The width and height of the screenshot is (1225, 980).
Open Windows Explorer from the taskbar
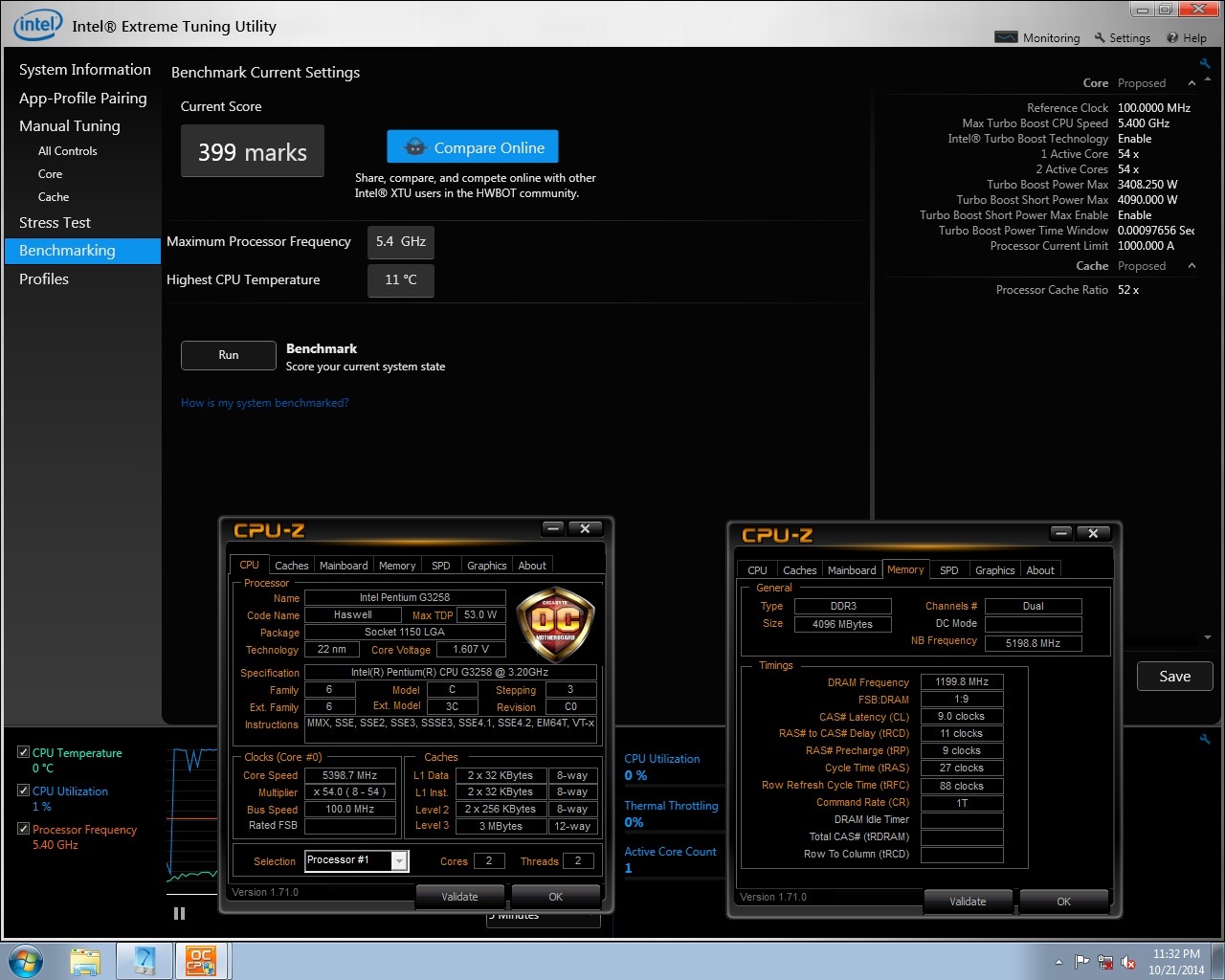point(85,961)
